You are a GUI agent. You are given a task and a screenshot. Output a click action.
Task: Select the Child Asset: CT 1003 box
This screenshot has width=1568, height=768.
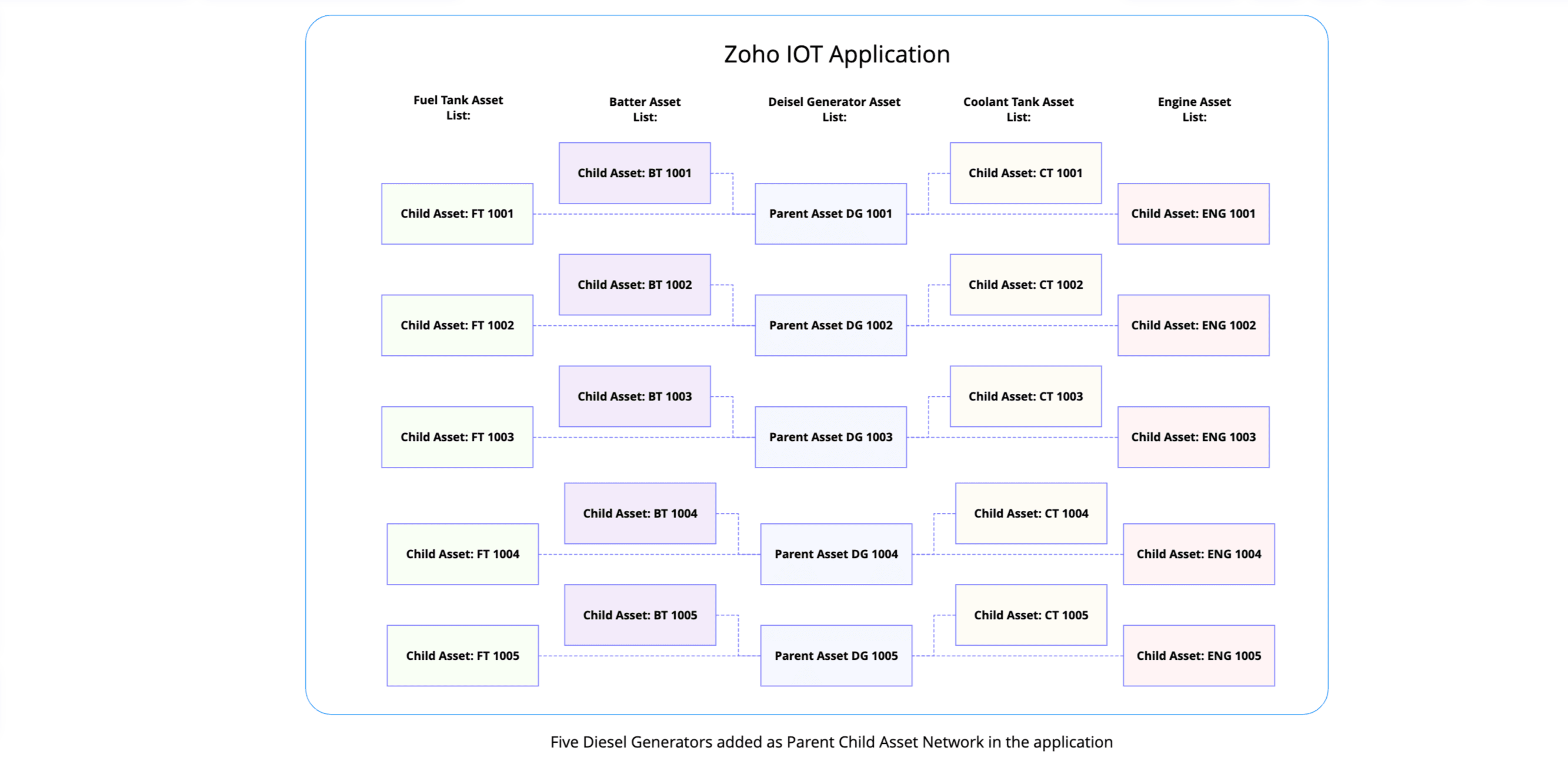[1025, 396]
